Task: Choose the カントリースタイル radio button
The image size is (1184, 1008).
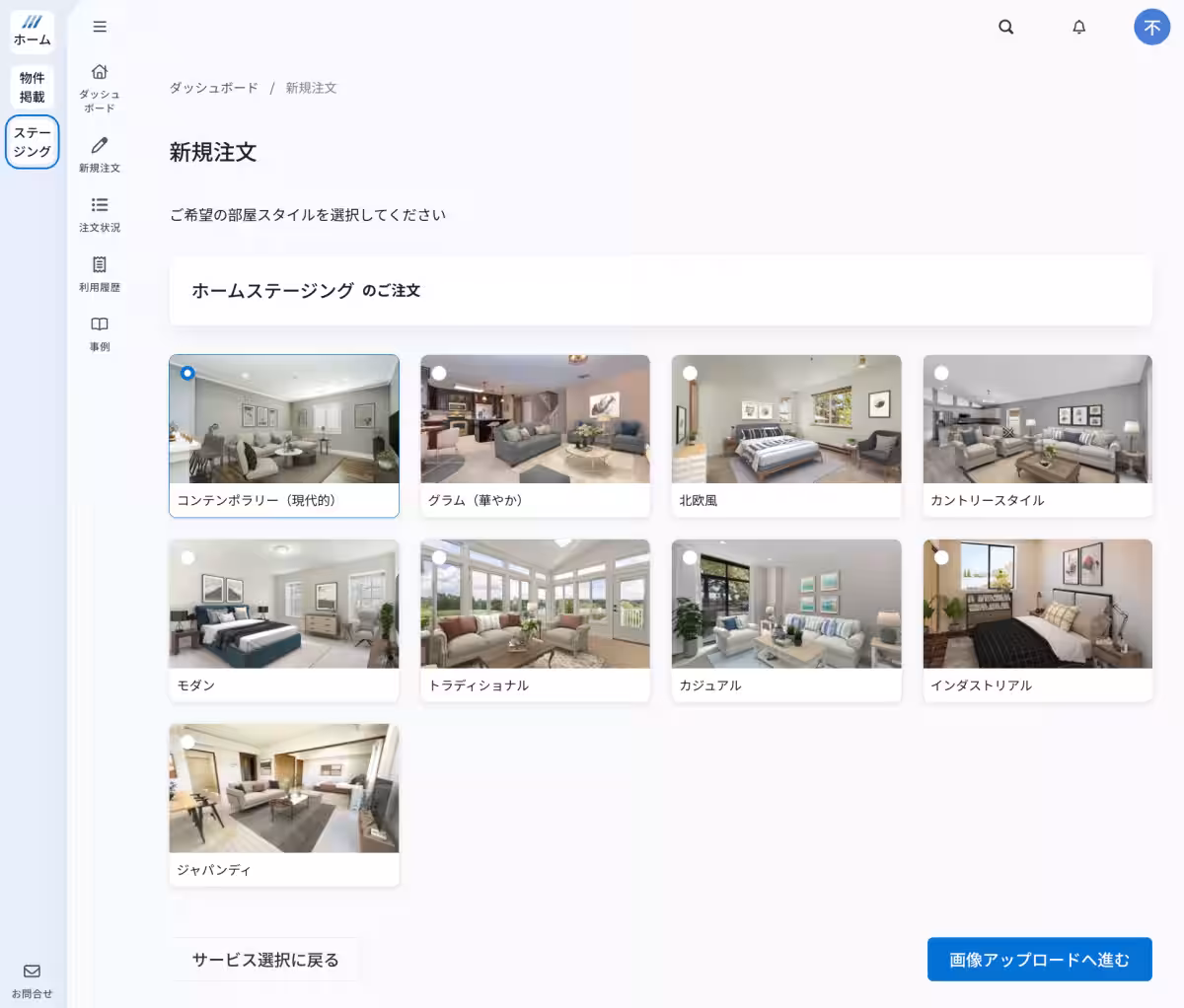Action: point(941,373)
